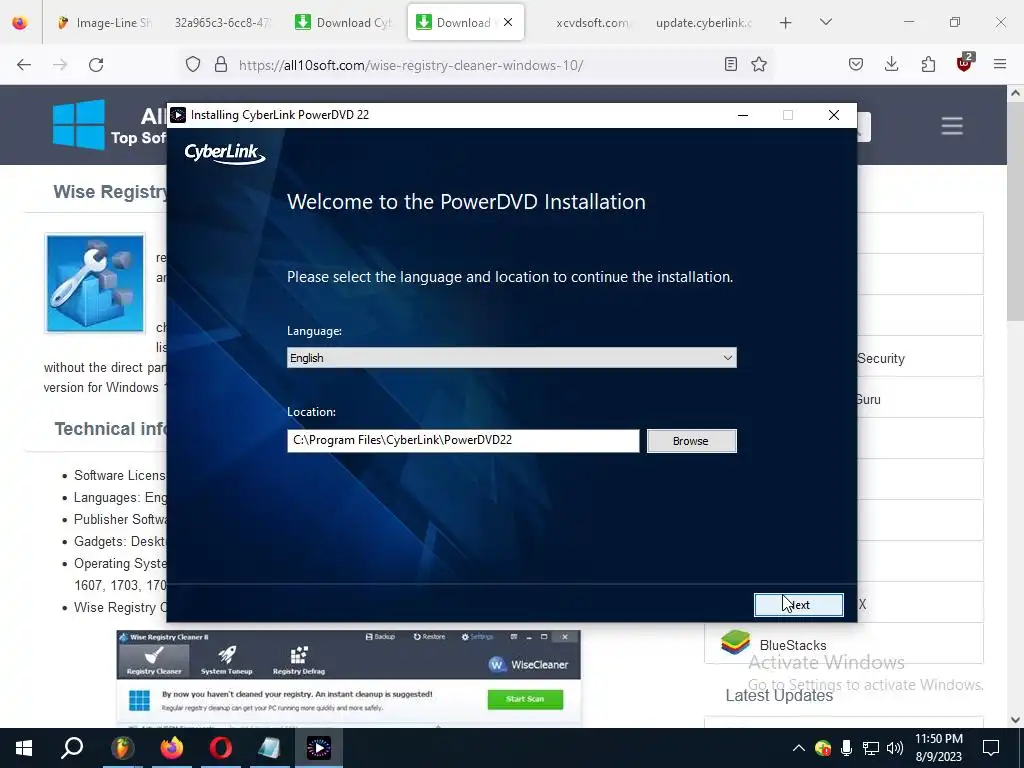The height and width of the screenshot is (768, 1024).
Task: Toggle Firefox reader view icon
Action: click(731, 64)
